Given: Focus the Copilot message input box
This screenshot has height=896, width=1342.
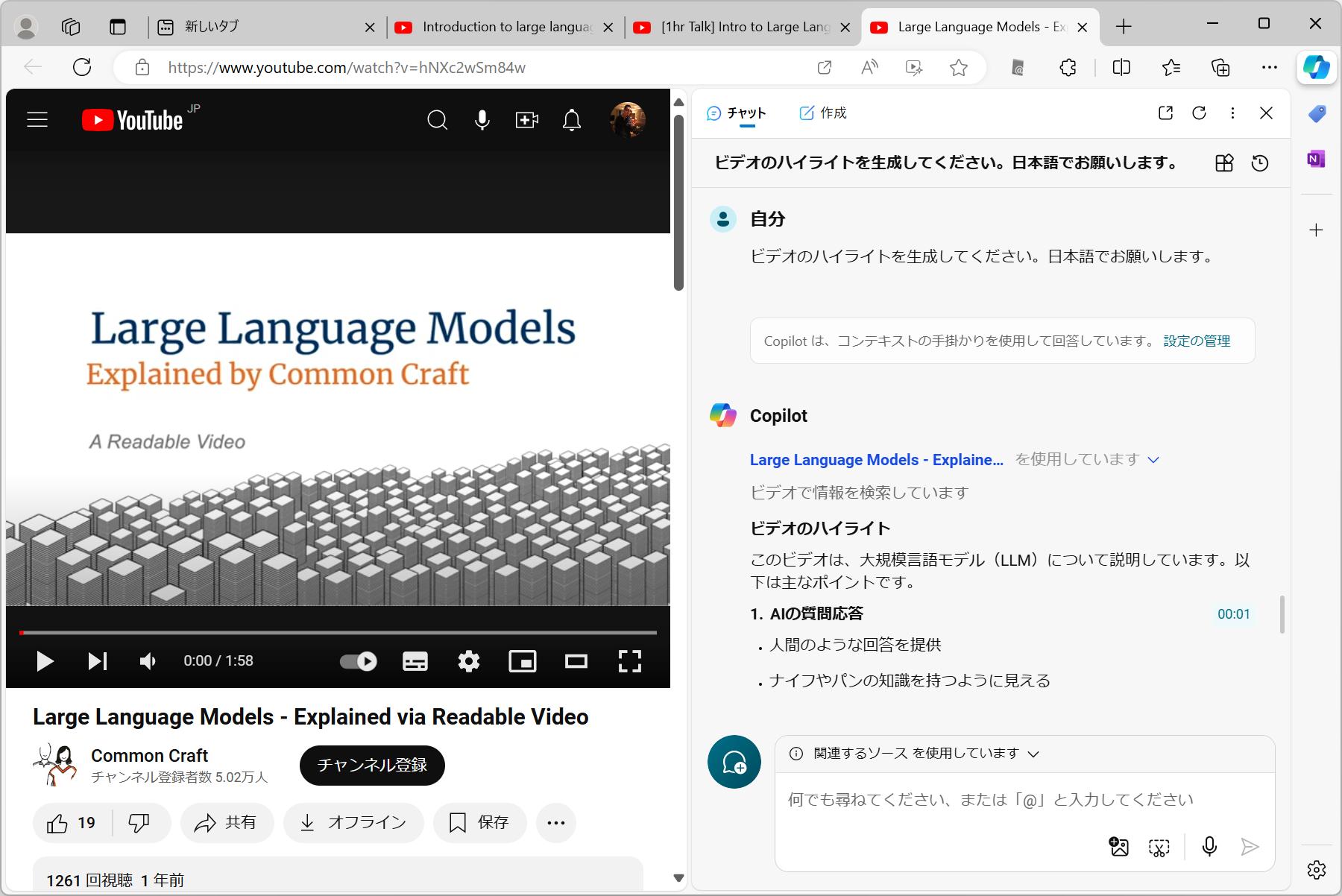Looking at the screenshot, I should point(991,800).
